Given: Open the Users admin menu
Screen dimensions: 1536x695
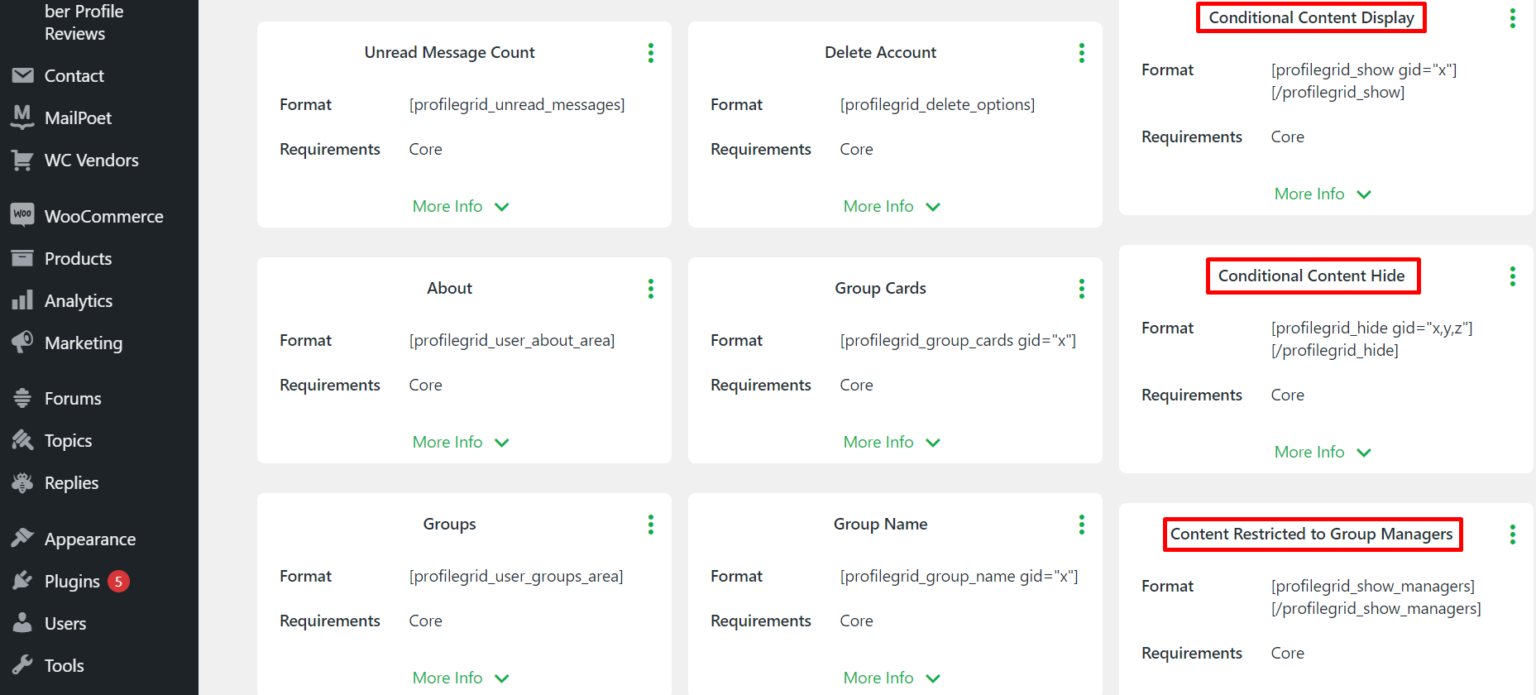Looking at the screenshot, I should click(x=65, y=623).
